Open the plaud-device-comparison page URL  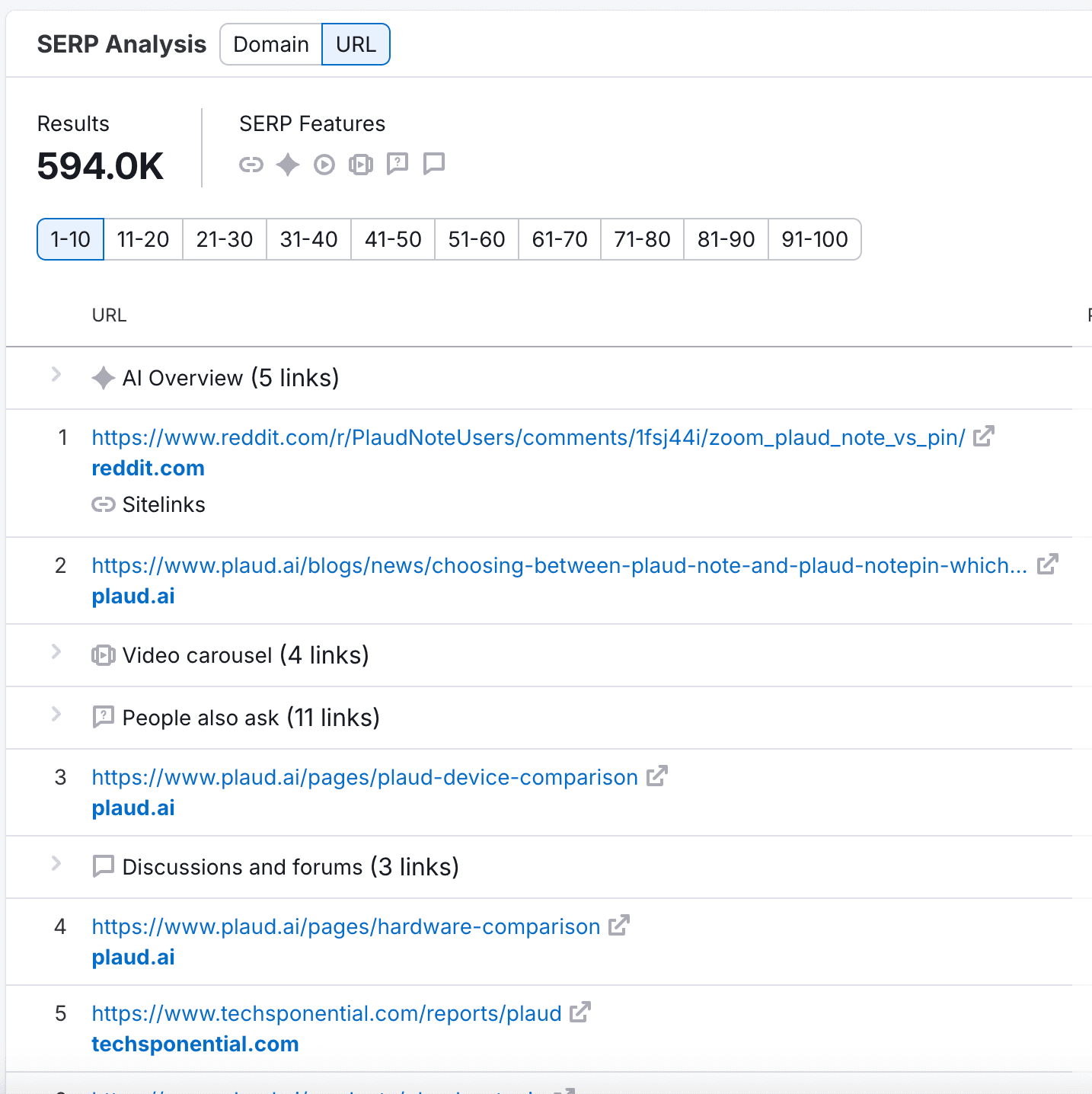[x=365, y=777]
